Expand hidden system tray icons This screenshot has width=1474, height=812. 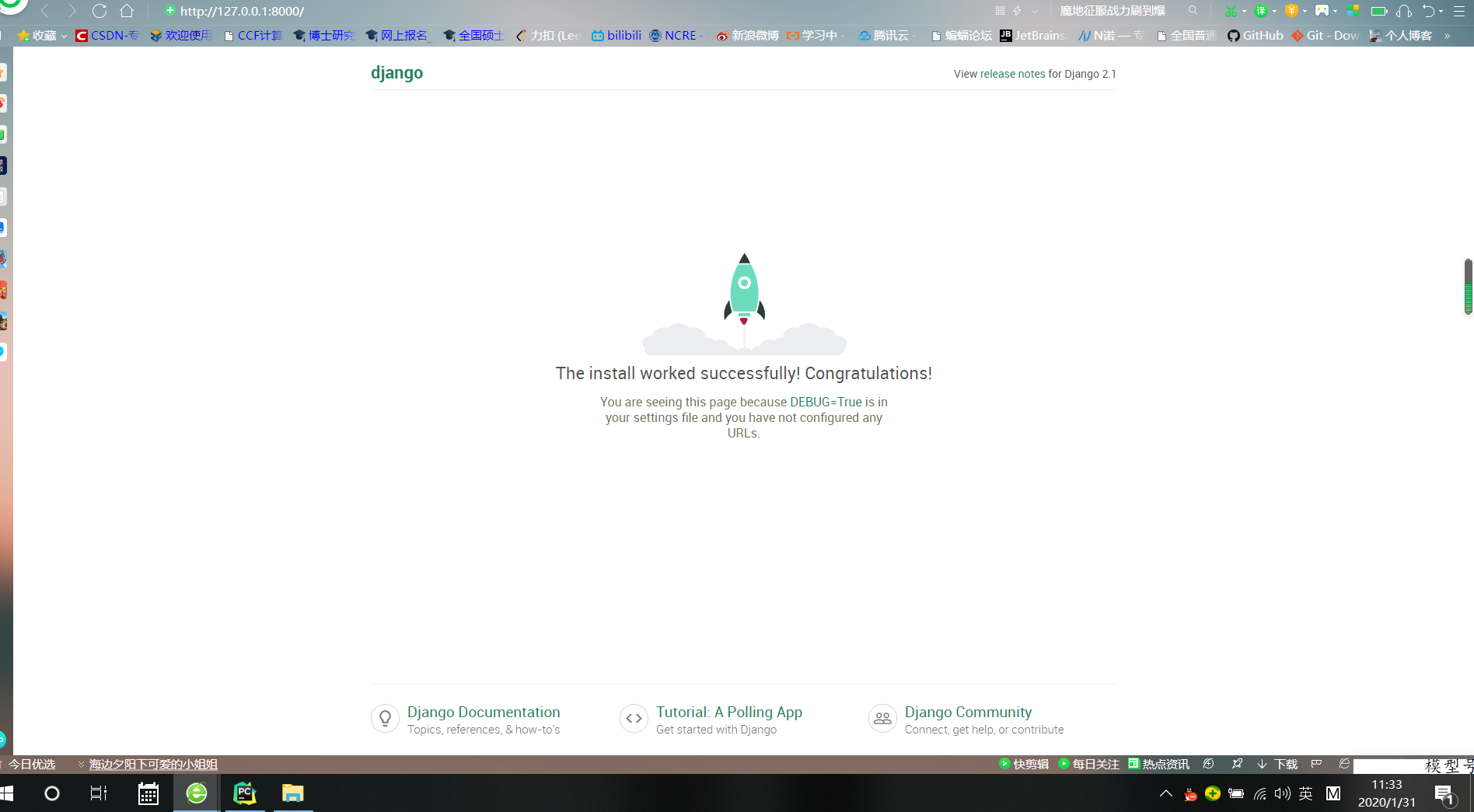(x=1165, y=793)
